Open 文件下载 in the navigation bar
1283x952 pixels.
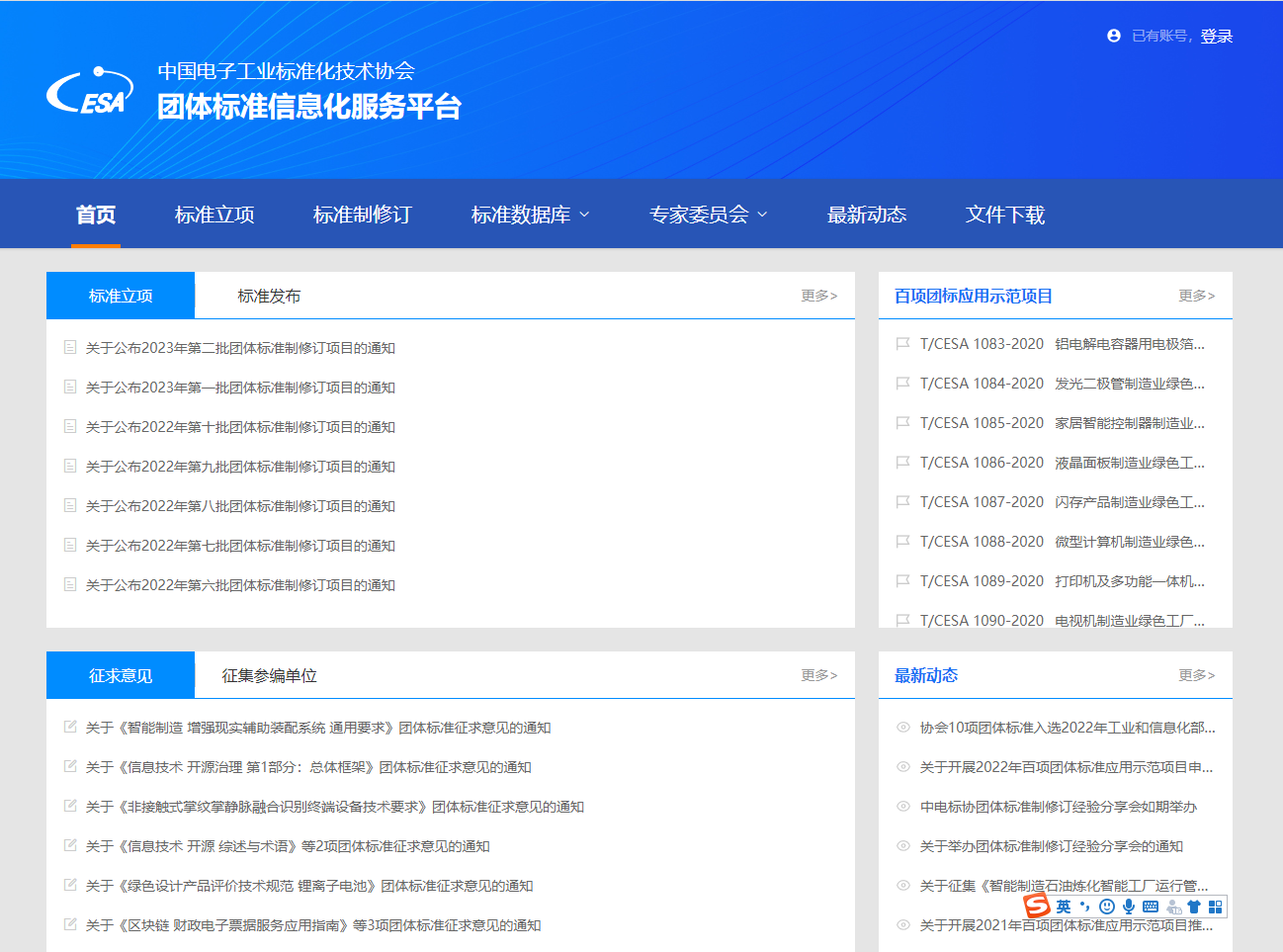(1005, 215)
